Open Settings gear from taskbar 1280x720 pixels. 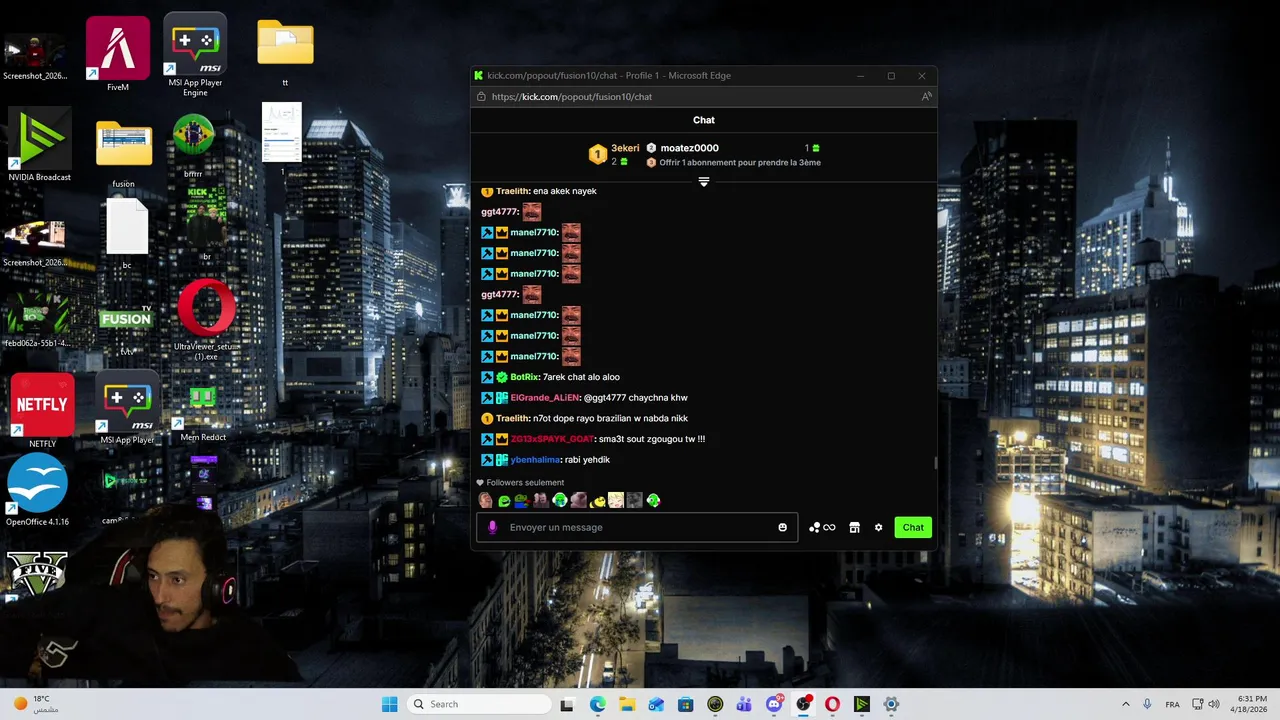click(x=891, y=704)
